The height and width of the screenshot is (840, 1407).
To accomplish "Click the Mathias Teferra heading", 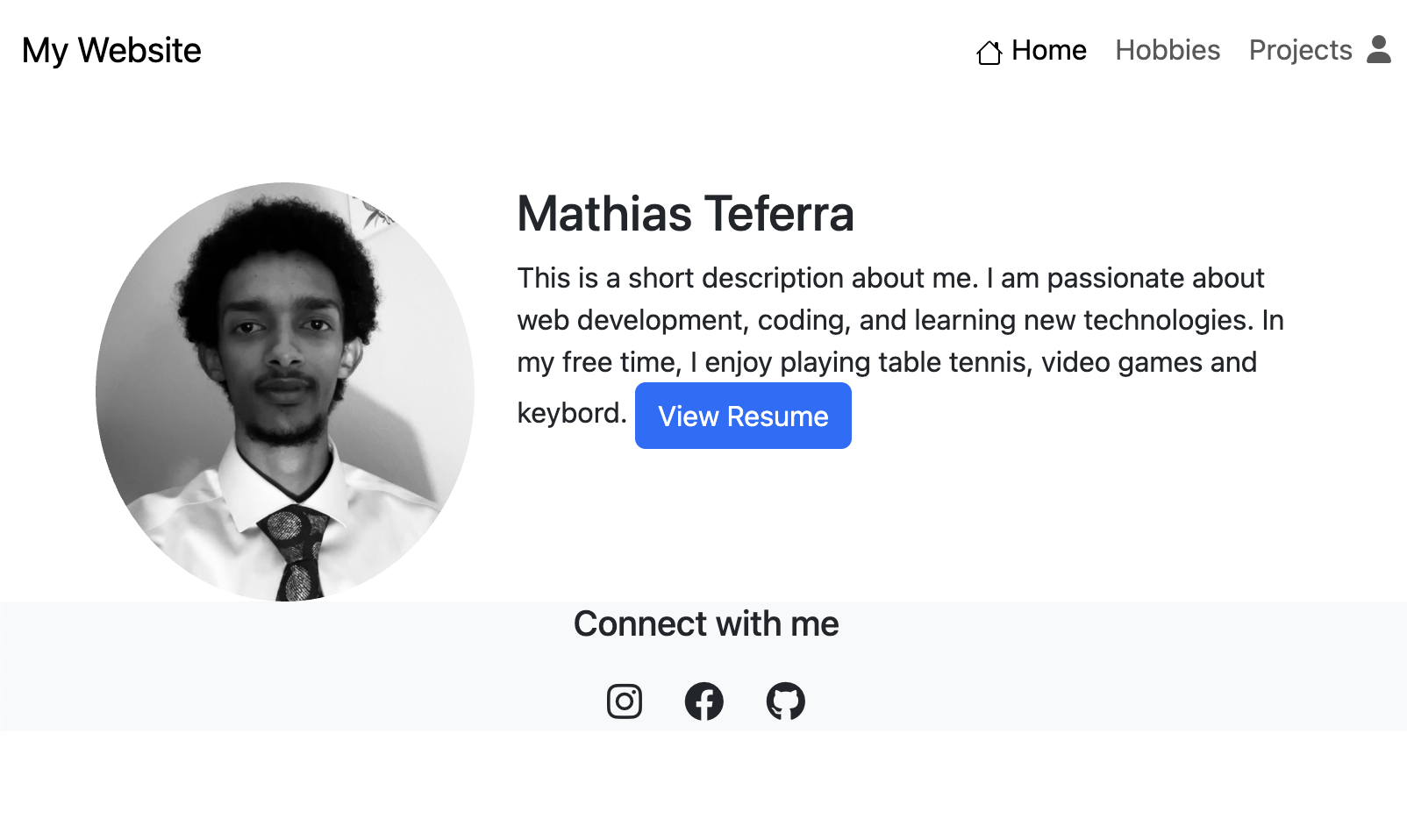I will click(x=685, y=214).
